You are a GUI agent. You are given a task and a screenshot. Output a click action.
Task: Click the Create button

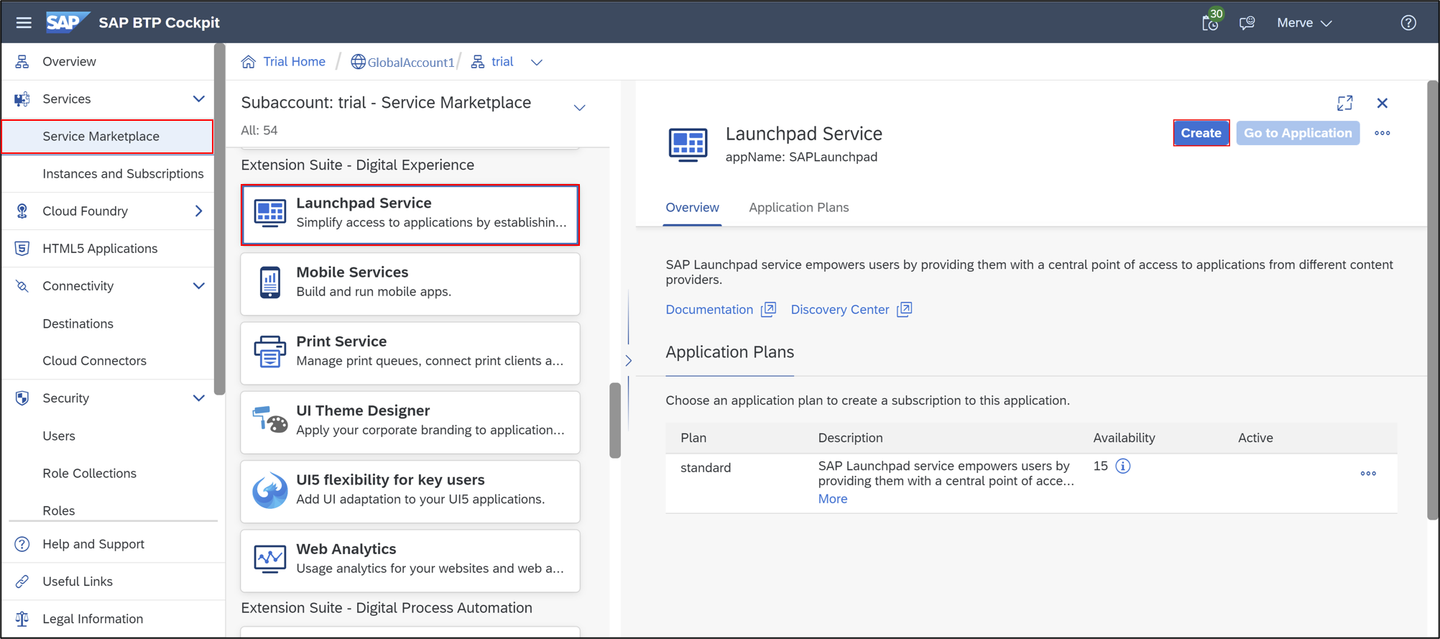tap(1201, 133)
